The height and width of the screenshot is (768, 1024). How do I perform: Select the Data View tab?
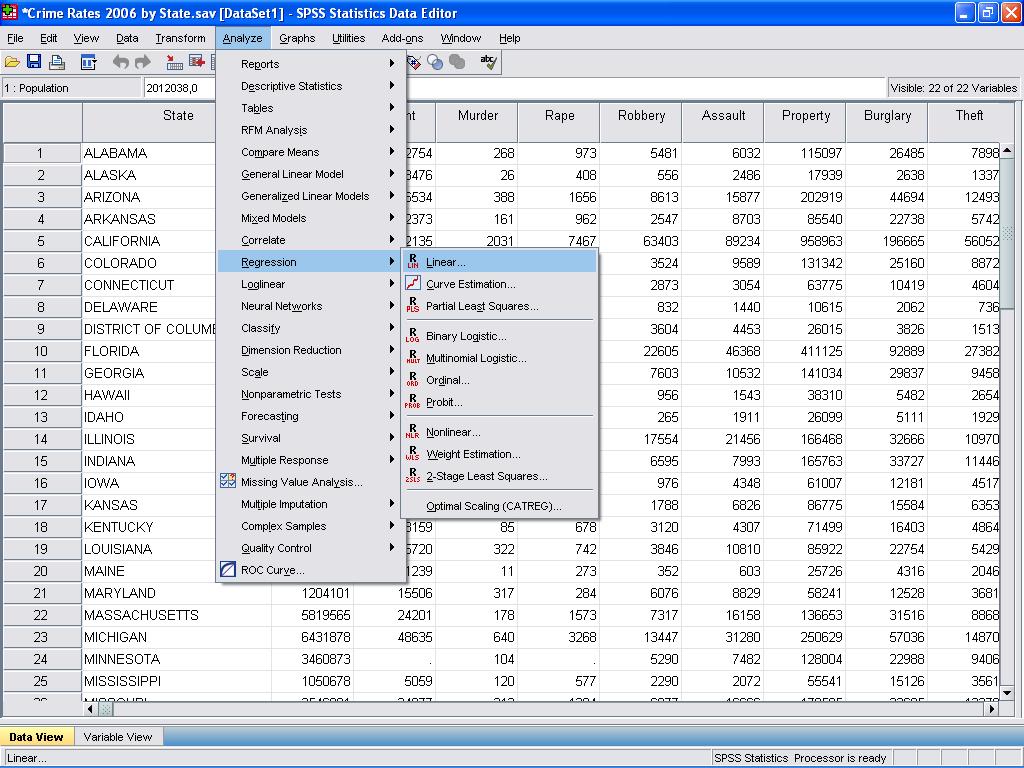(37, 736)
